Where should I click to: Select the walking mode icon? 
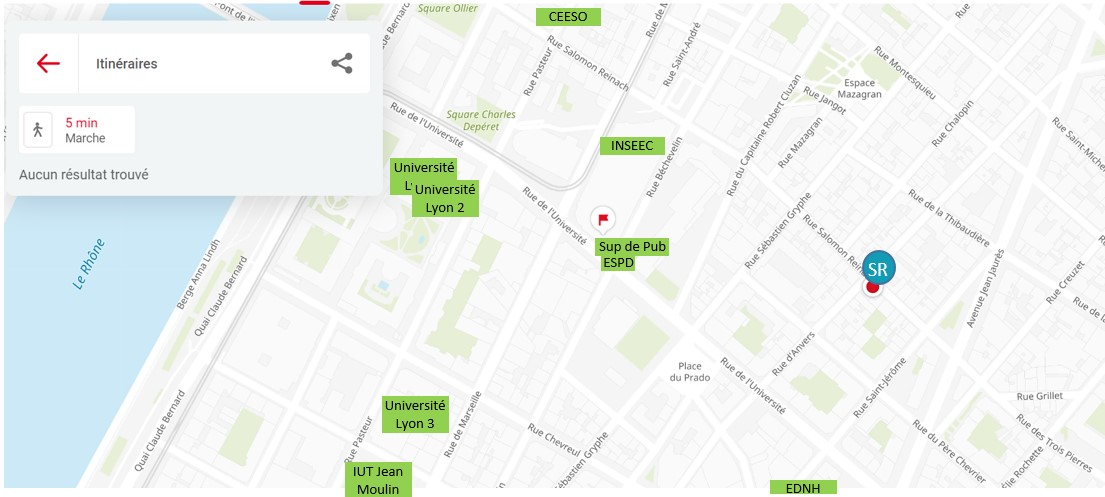point(37,130)
